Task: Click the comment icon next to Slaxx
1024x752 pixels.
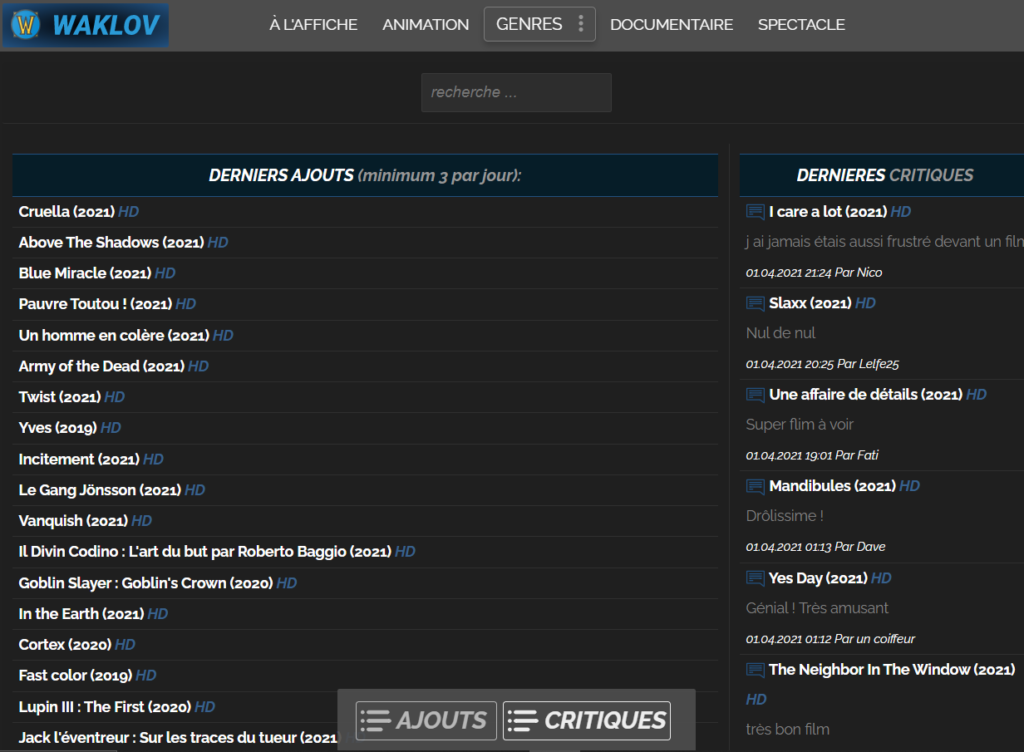Action: pos(755,303)
